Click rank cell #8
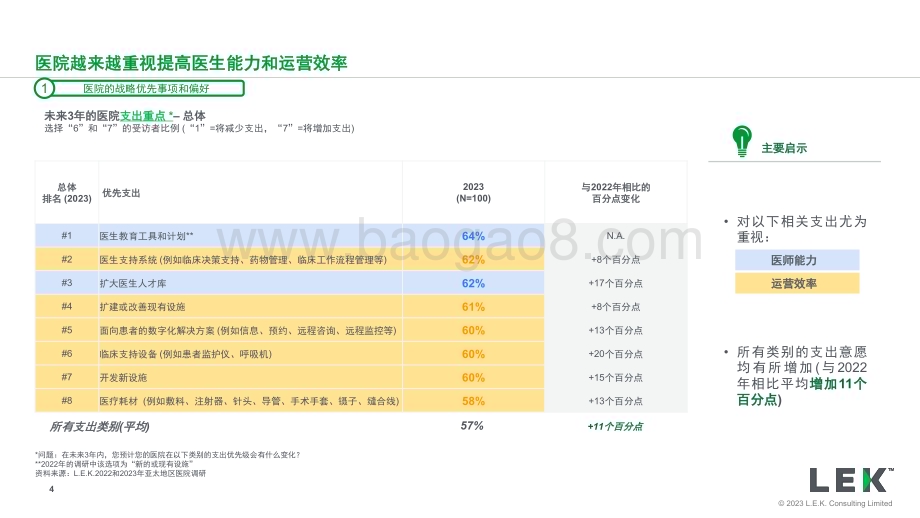The height and width of the screenshot is (518, 920). (67, 400)
